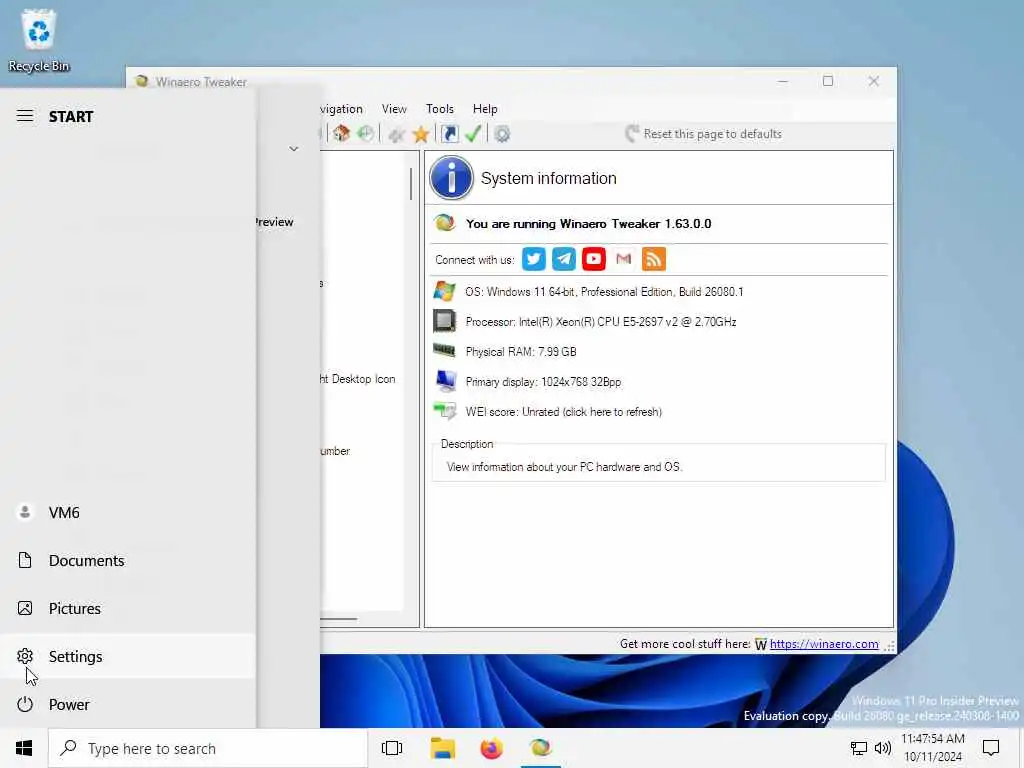Click the System information blue info icon
The image size is (1024, 768).
pyautogui.click(x=451, y=178)
